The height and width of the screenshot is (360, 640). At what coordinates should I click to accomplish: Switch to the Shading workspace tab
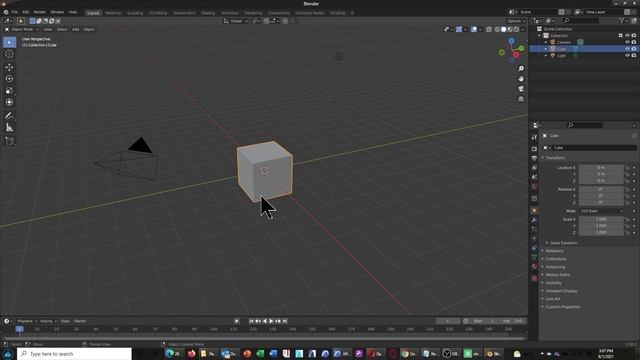(x=208, y=13)
